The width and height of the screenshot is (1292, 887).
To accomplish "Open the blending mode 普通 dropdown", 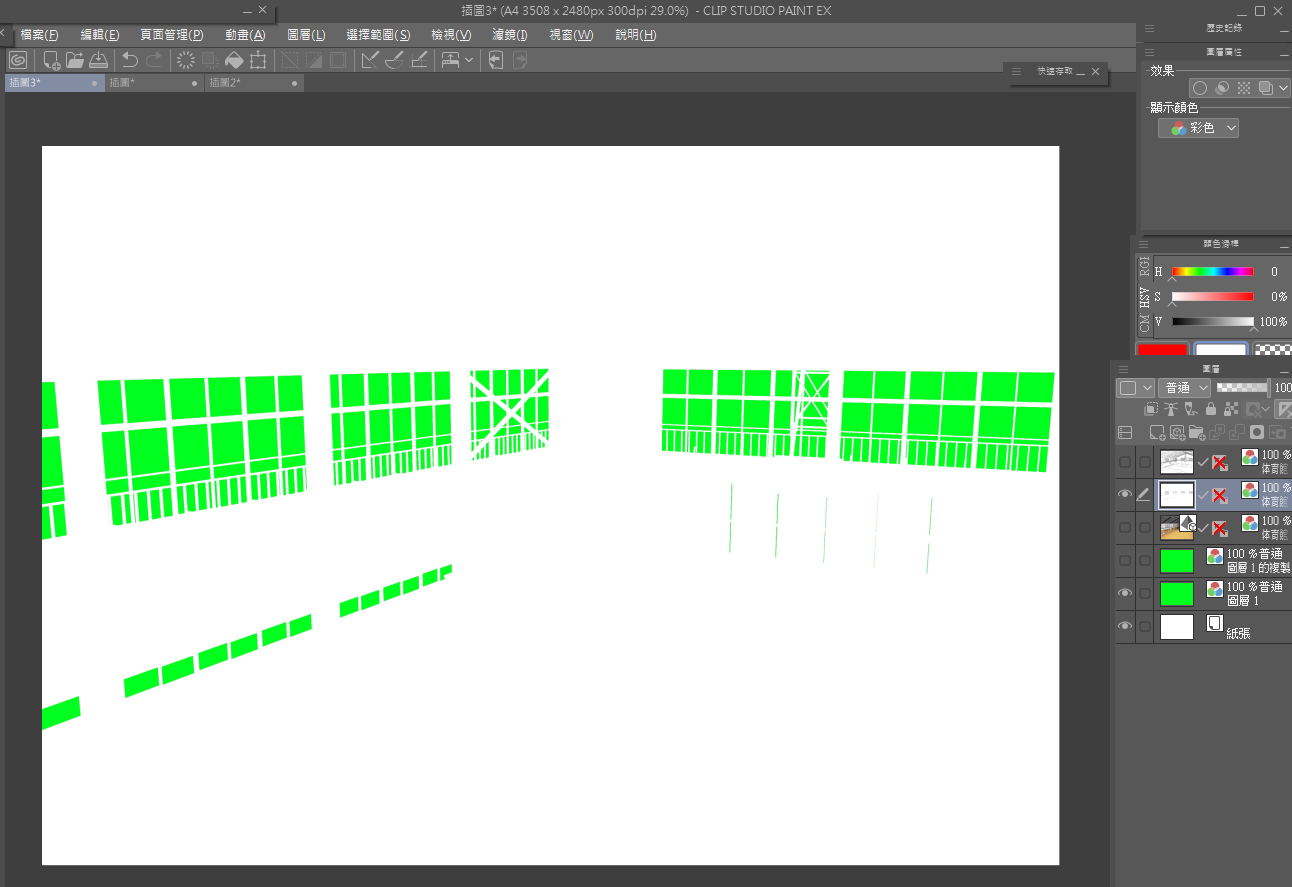I will (1184, 387).
